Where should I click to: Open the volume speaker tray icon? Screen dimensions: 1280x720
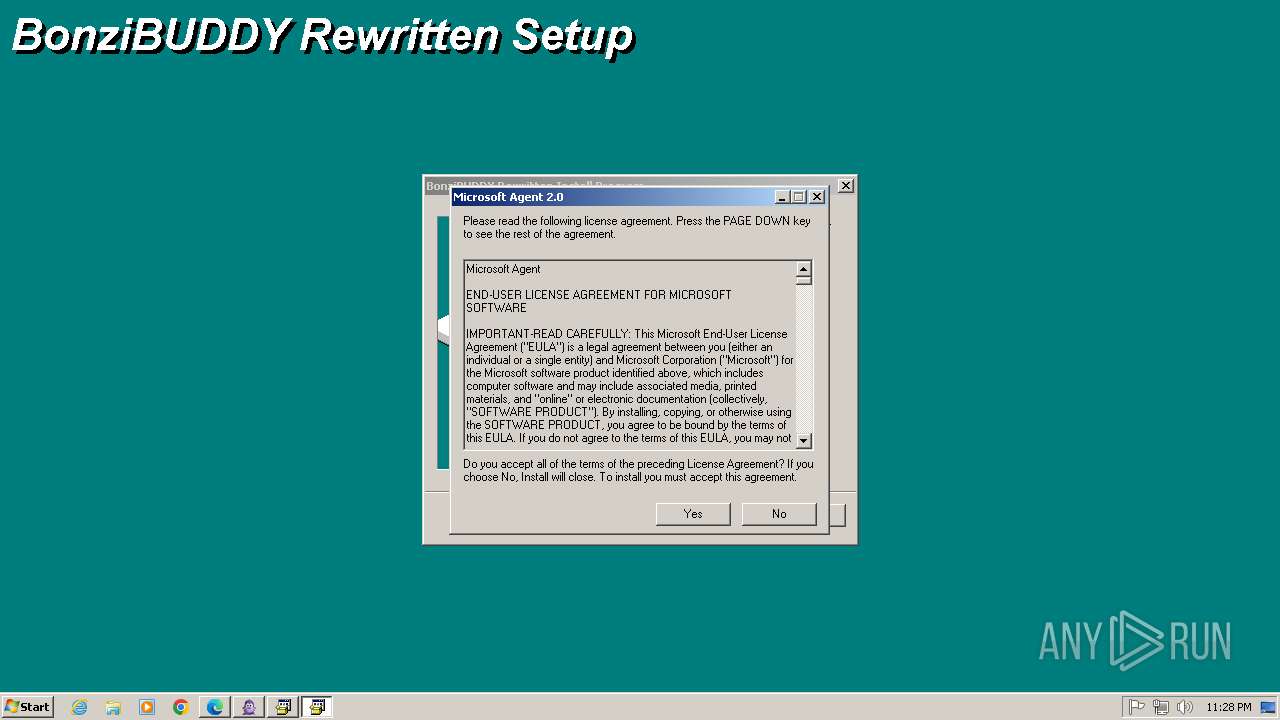[x=1185, y=707]
